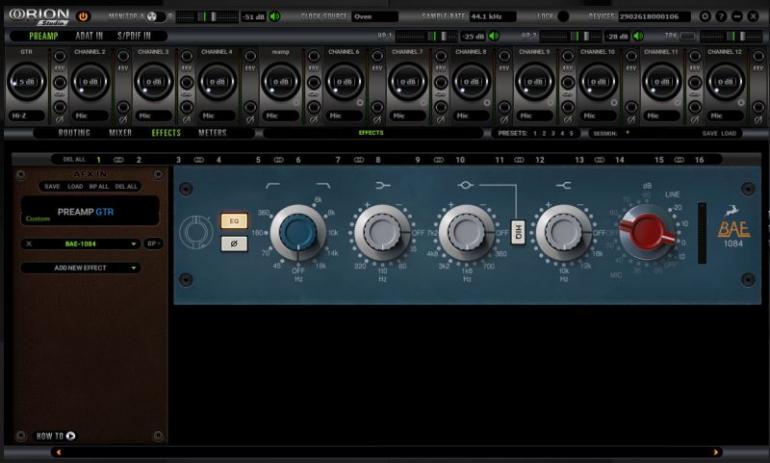
Task: Switch the Monitor A/B selector
Action: (x=155, y=17)
